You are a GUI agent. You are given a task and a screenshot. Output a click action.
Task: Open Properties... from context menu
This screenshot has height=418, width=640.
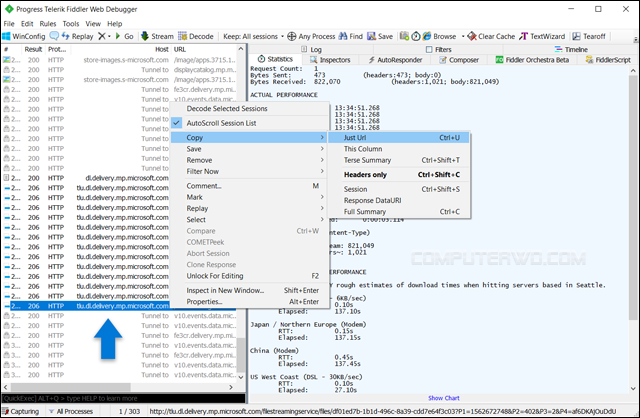click(x=249, y=302)
